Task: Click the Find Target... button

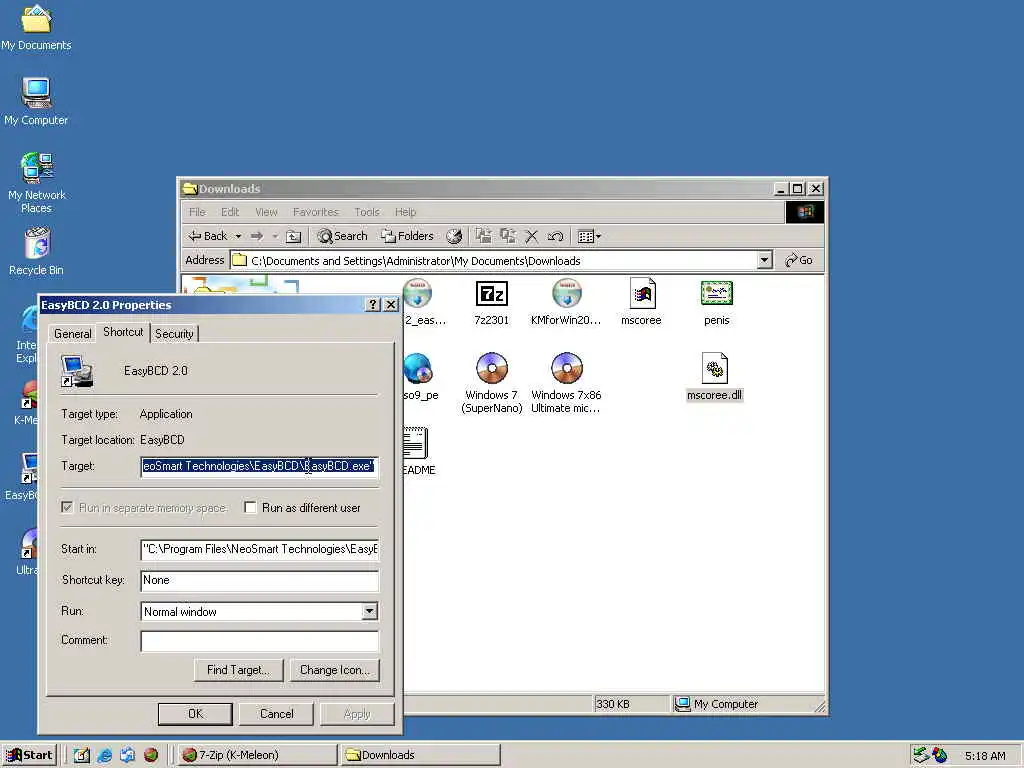Action: (238, 670)
